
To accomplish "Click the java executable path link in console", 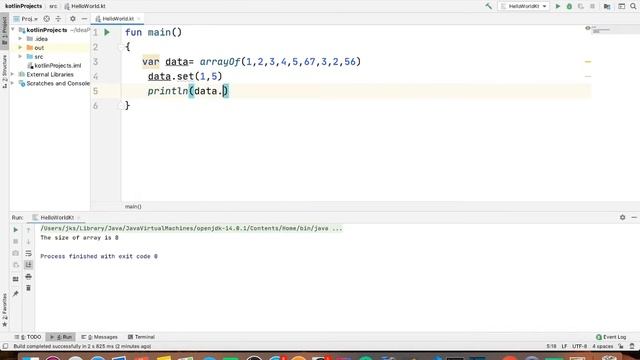I will (x=191, y=229).
